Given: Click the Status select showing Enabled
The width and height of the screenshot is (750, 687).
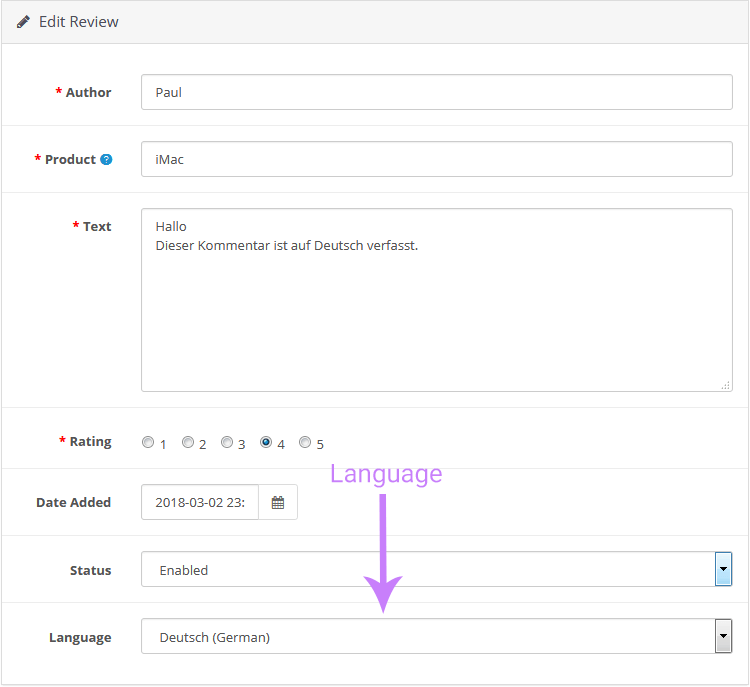Looking at the screenshot, I should tap(437, 569).
